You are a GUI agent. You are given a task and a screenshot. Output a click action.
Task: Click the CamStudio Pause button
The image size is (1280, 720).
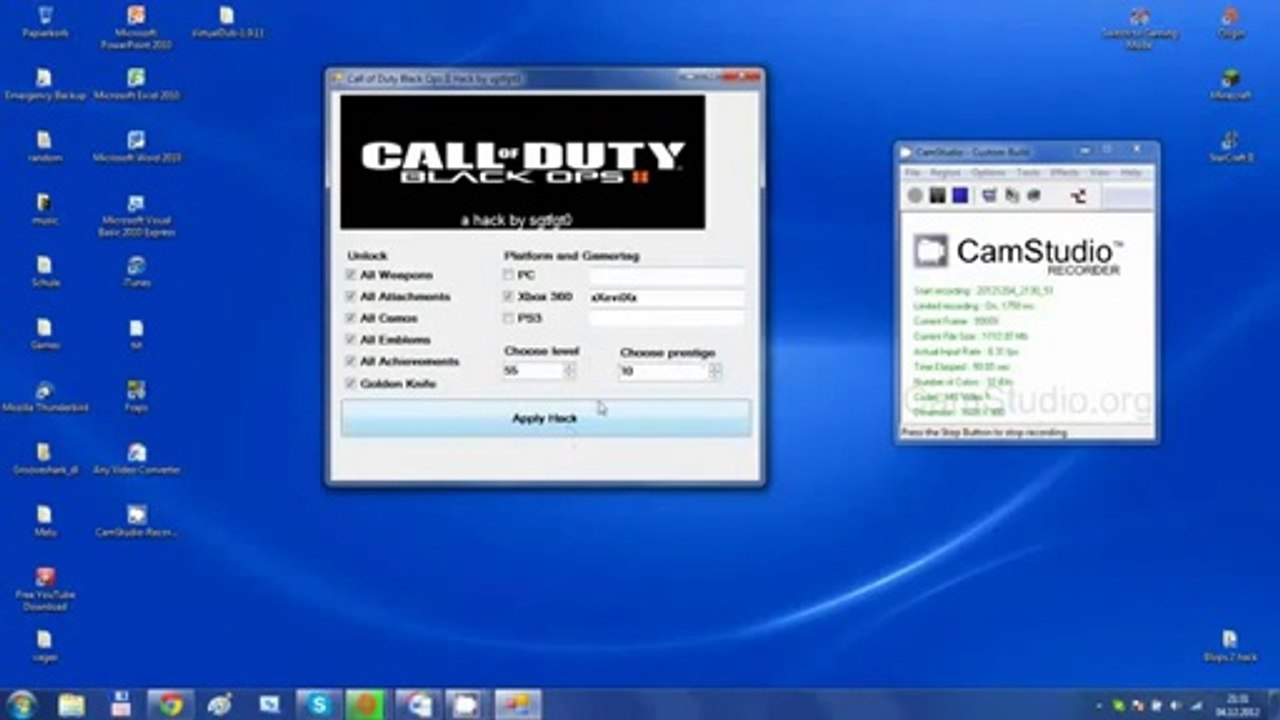937,196
